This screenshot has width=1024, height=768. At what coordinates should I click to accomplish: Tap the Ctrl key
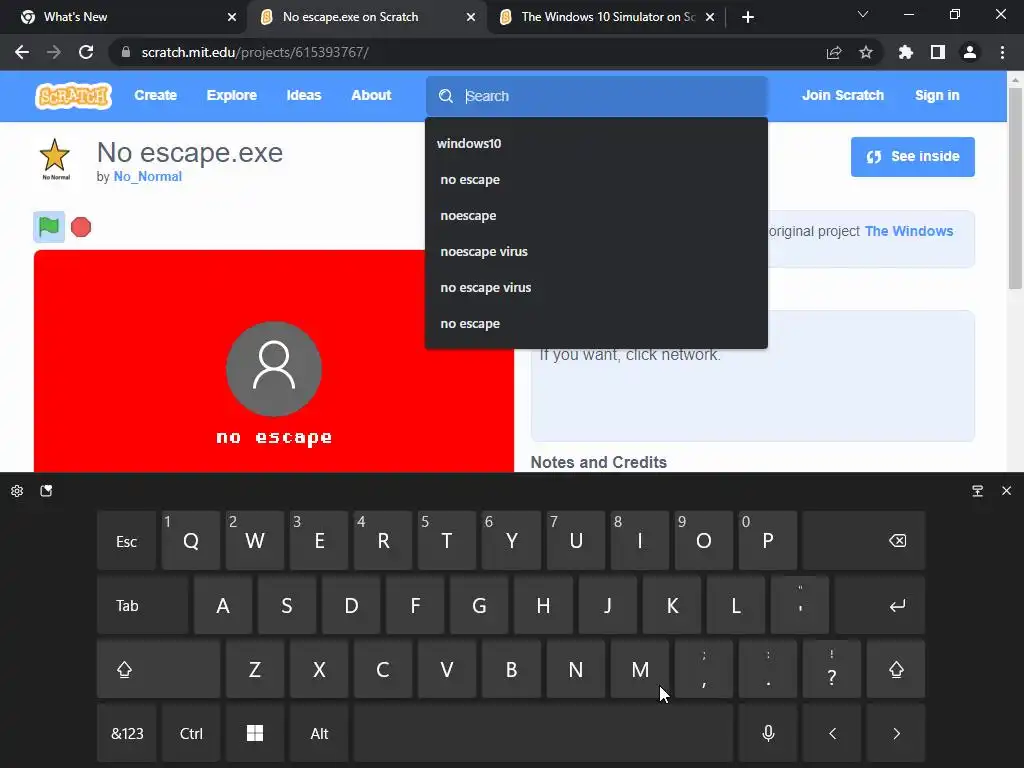click(x=191, y=733)
